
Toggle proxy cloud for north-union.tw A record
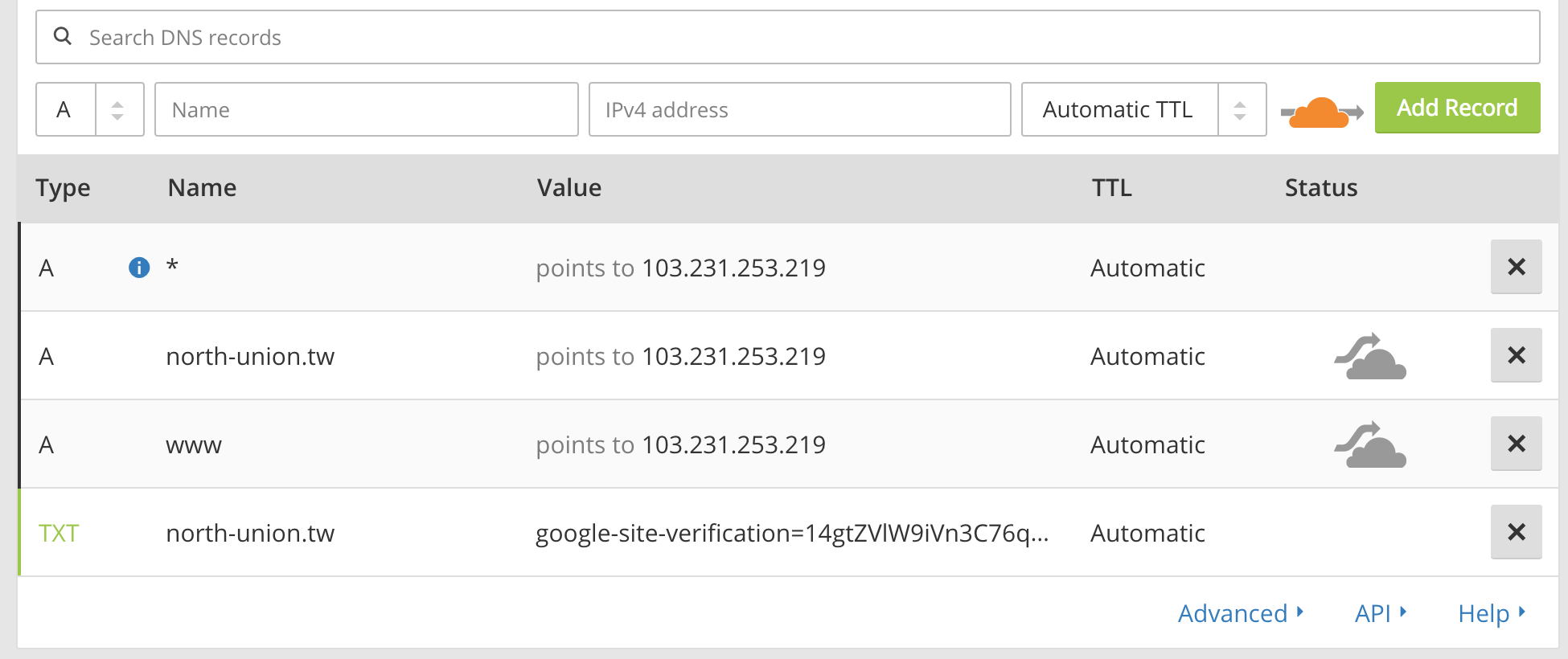tap(1370, 356)
